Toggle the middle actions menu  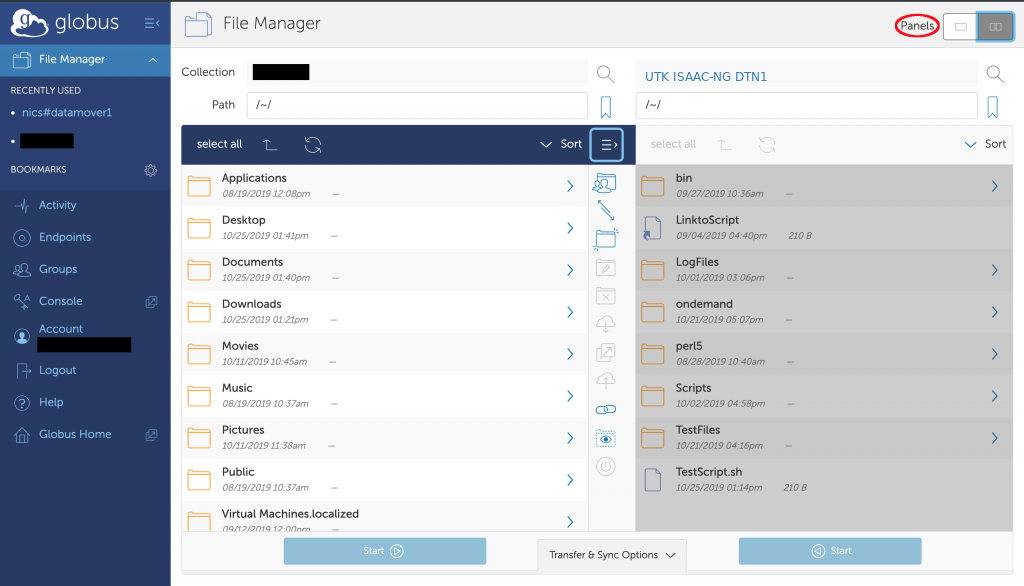pos(607,144)
